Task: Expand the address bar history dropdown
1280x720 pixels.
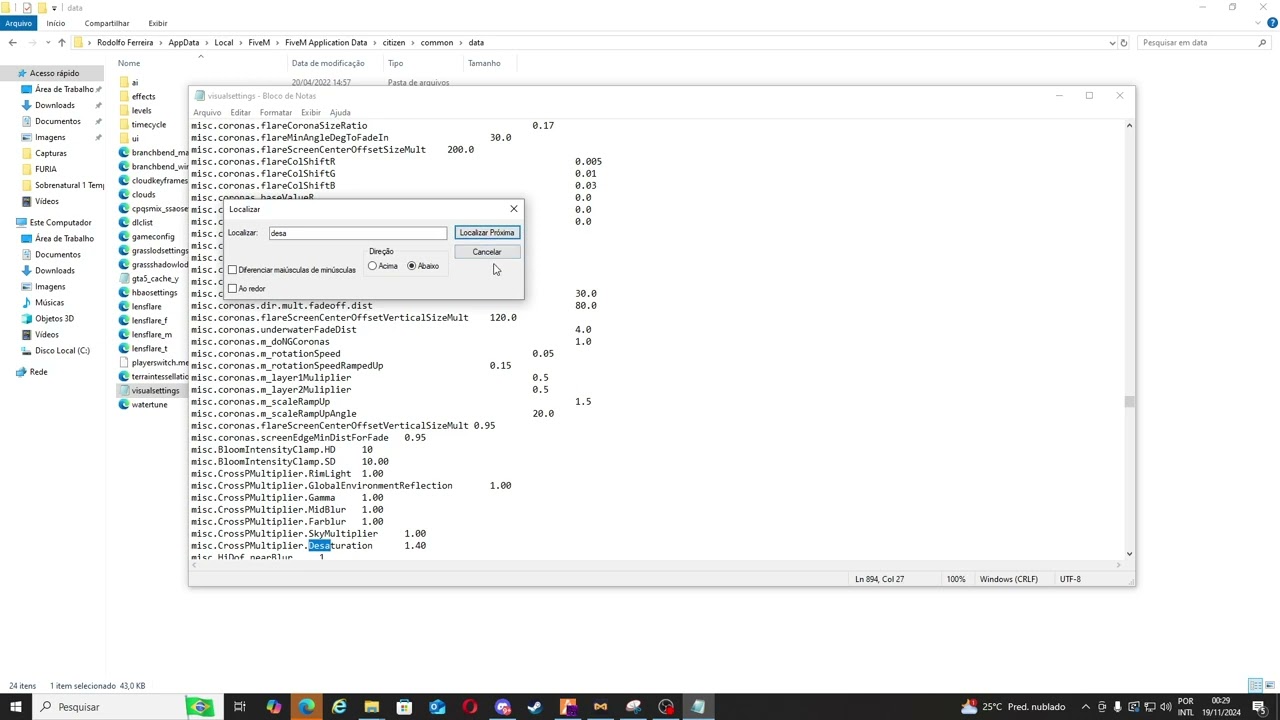Action: [x=1112, y=43]
